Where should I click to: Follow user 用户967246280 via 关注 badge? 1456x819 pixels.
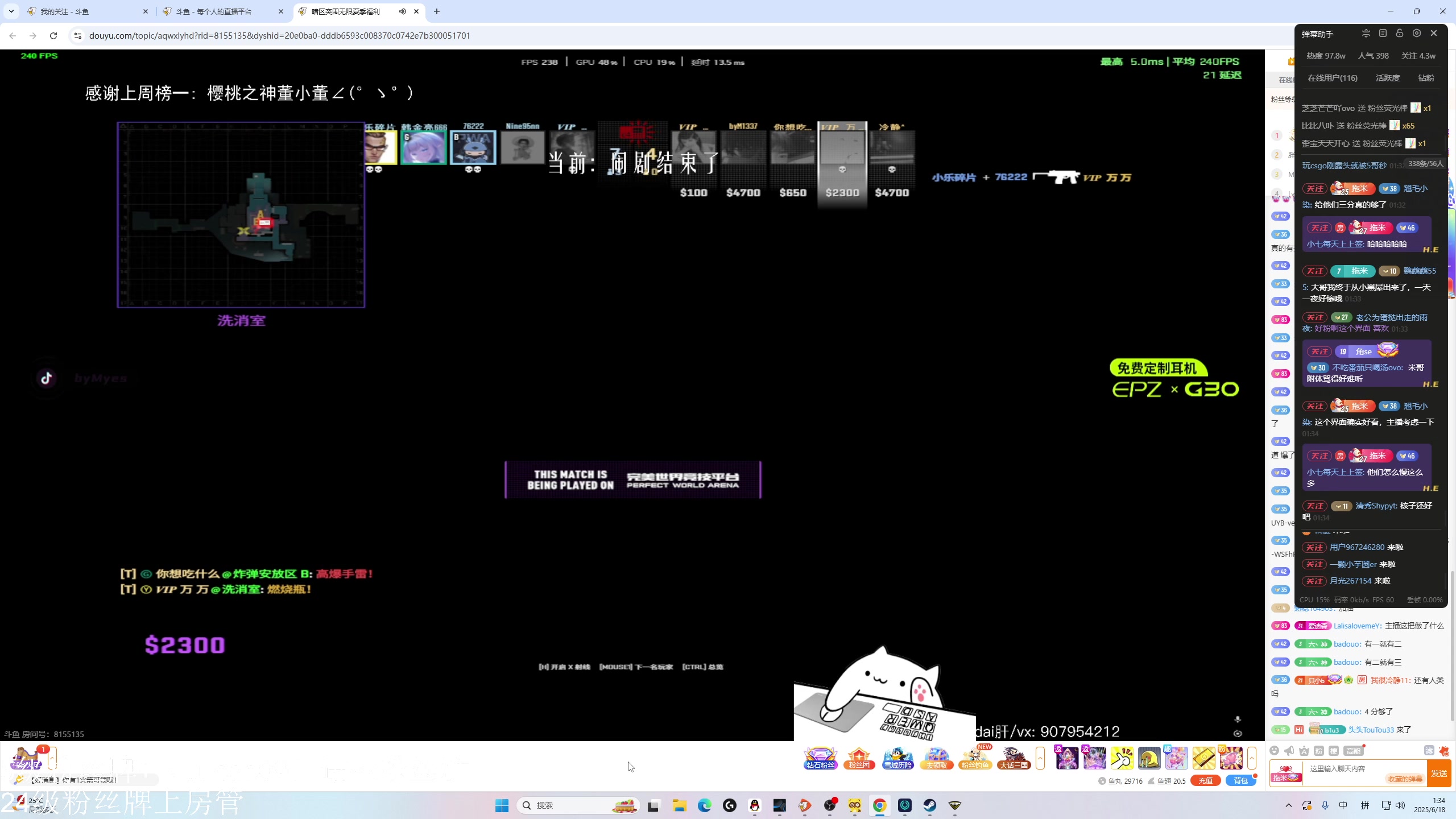1314,547
